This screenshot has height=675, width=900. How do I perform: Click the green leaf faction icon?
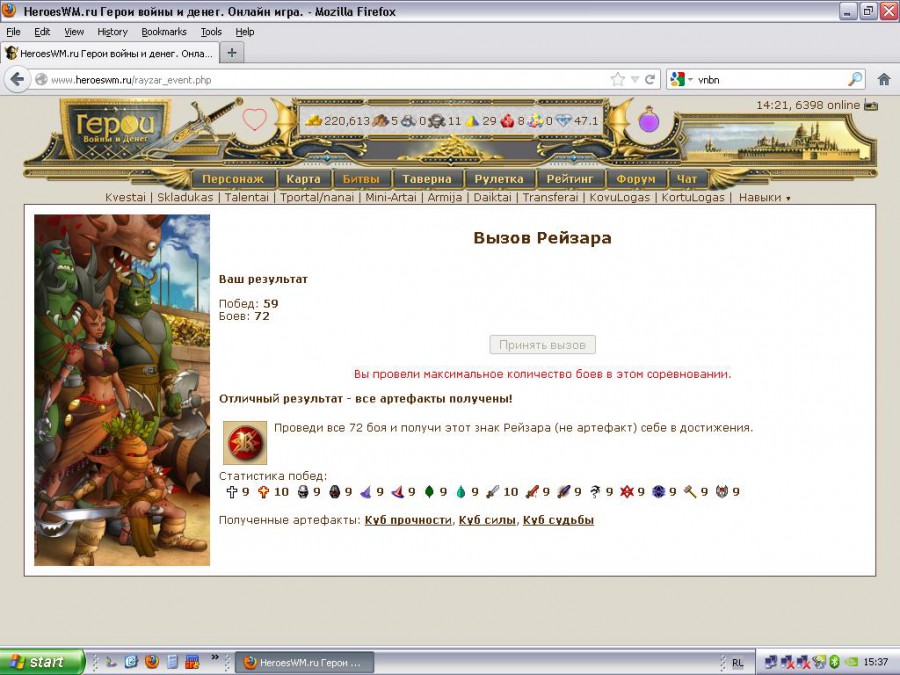click(x=429, y=491)
